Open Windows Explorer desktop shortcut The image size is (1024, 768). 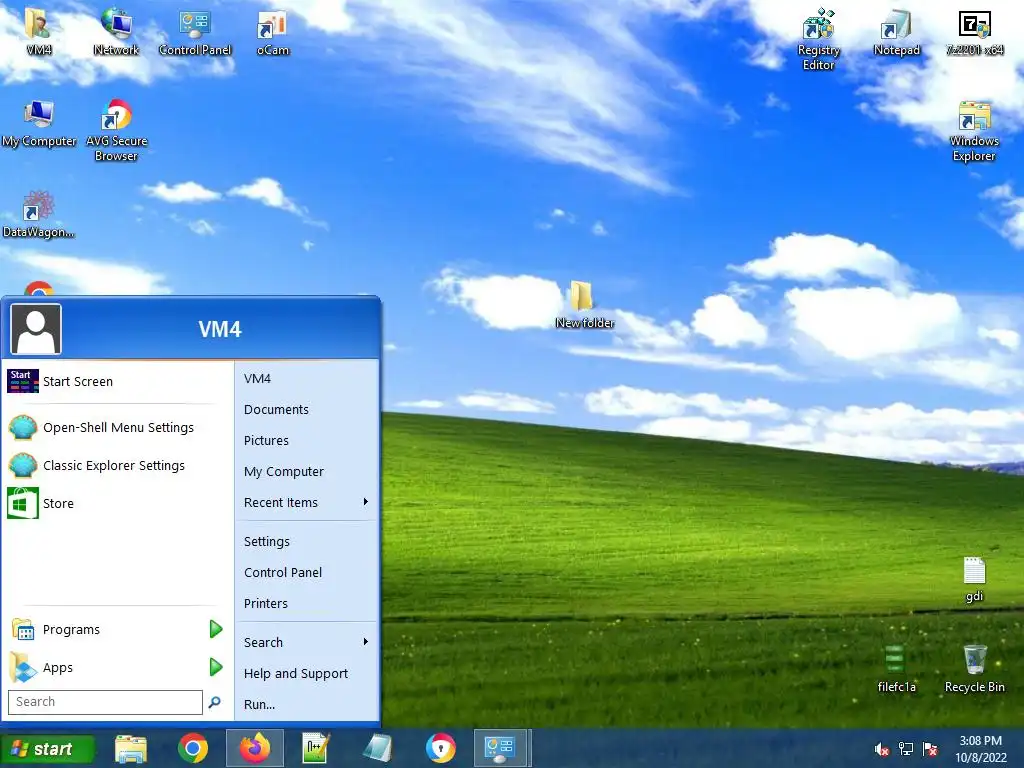pos(974,131)
